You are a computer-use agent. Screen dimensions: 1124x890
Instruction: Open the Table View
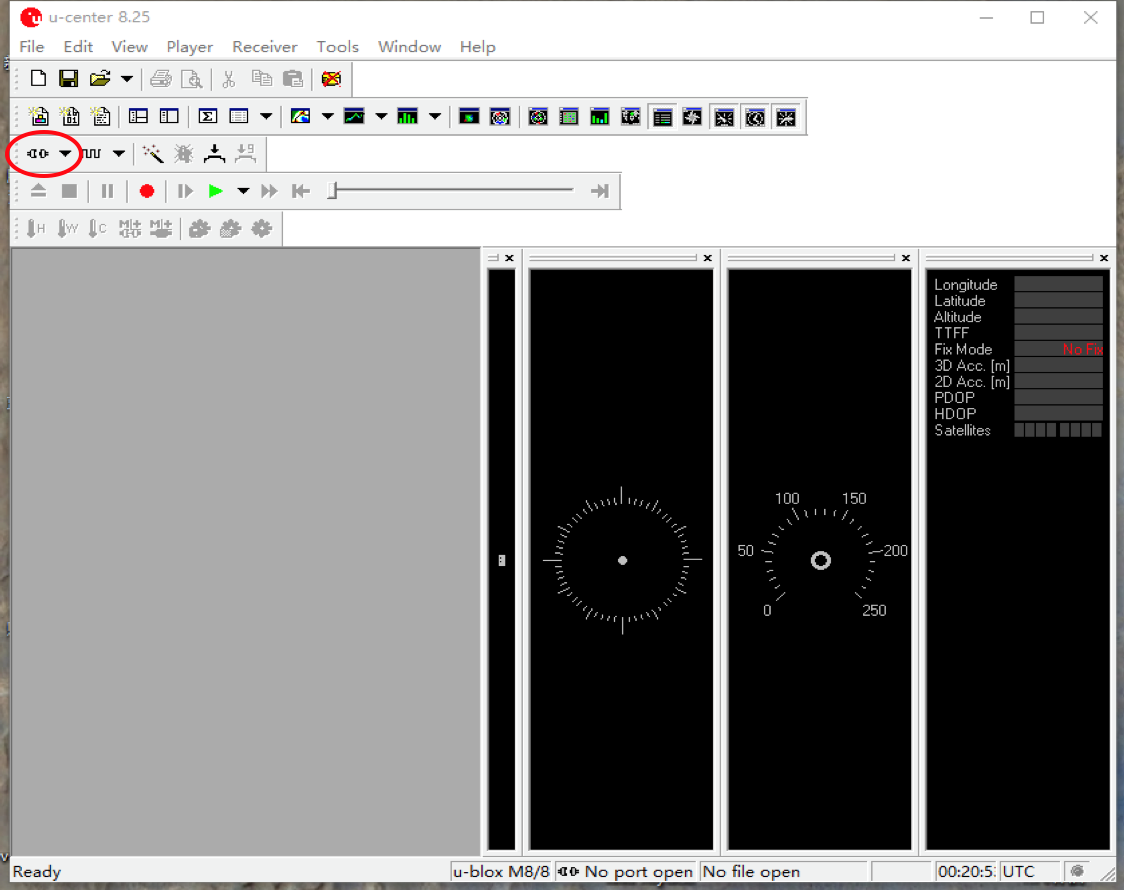pos(238,116)
